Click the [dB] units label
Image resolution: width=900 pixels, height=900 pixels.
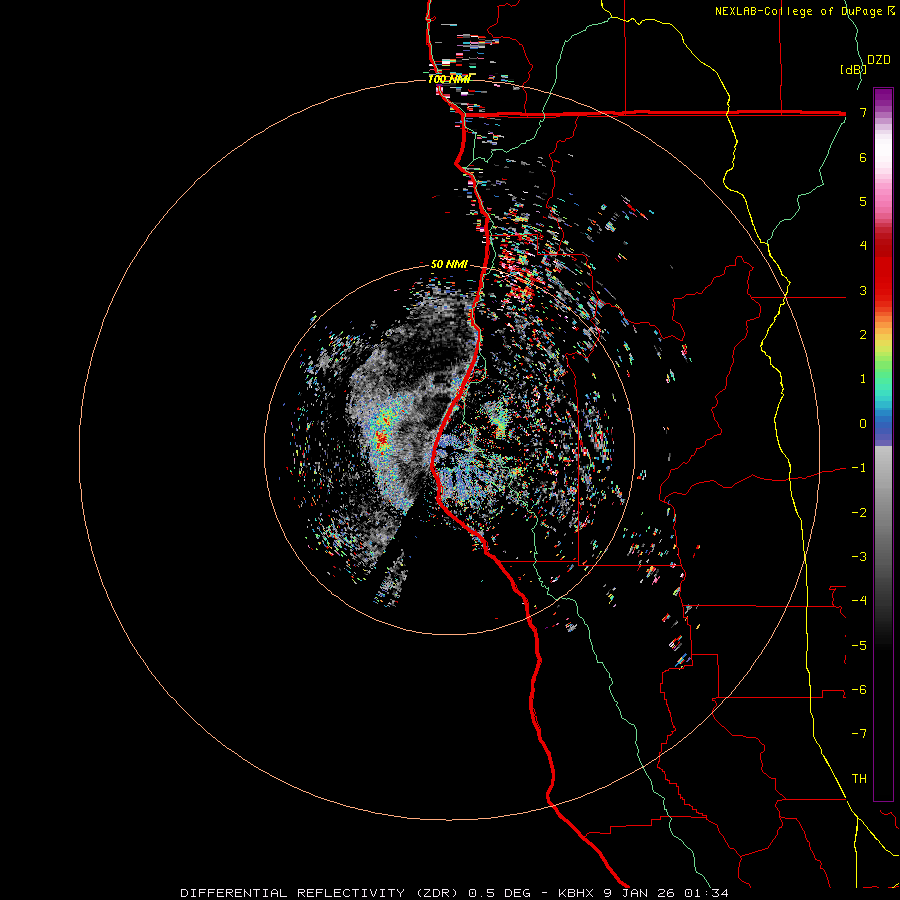point(854,69)
